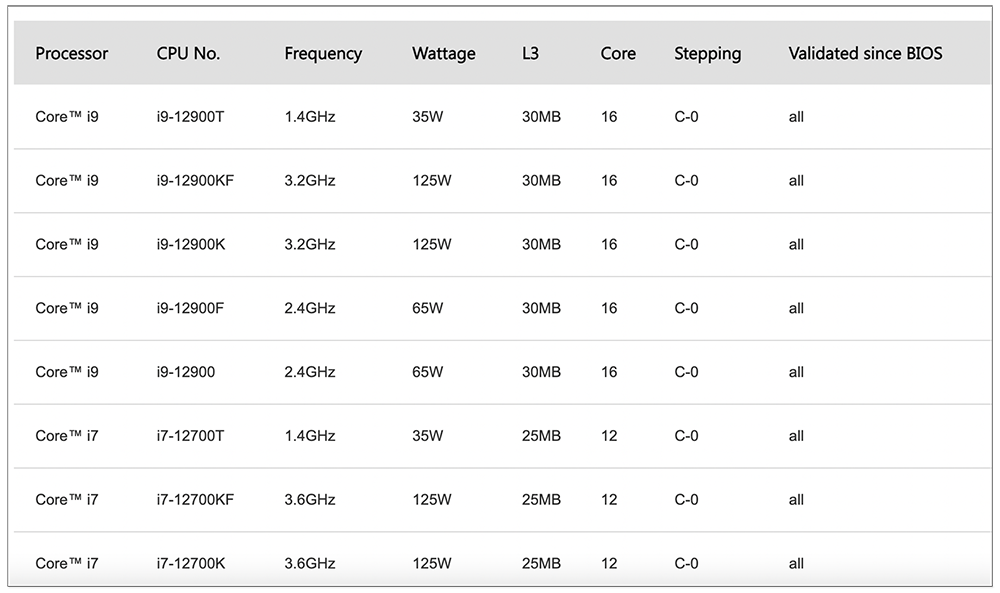
Task: Select the 25MB L3 value for i7-12700KF
Action: tap(541, 500)
